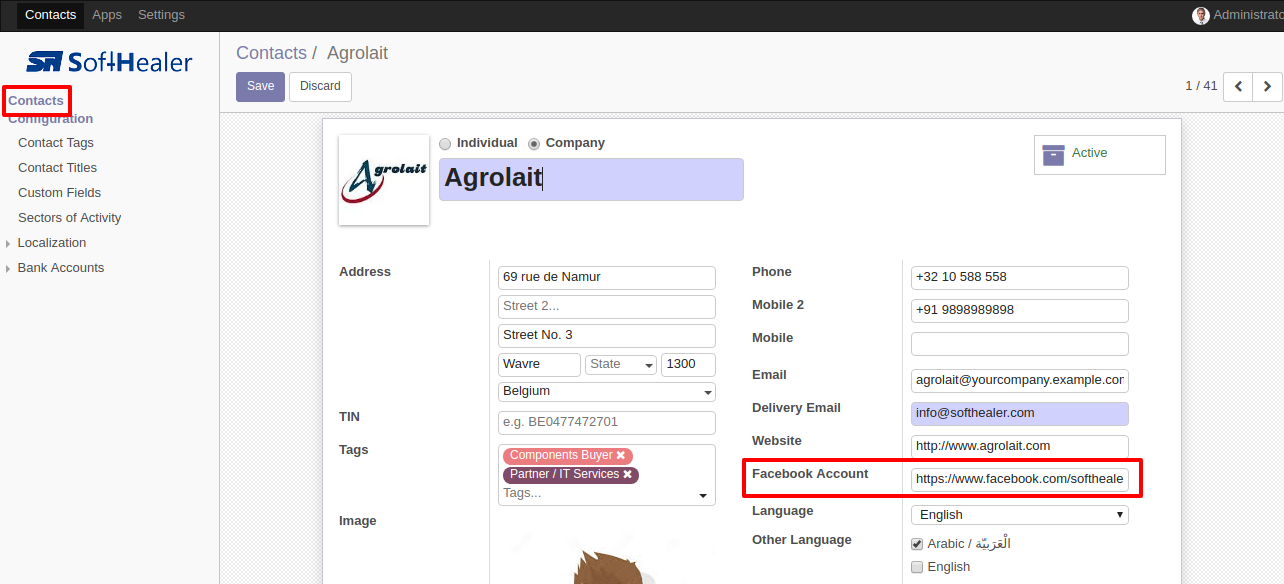This screenshot has height=584, width=1284.
Task: Click the 1300 zip code field
Action: [688, 364]
